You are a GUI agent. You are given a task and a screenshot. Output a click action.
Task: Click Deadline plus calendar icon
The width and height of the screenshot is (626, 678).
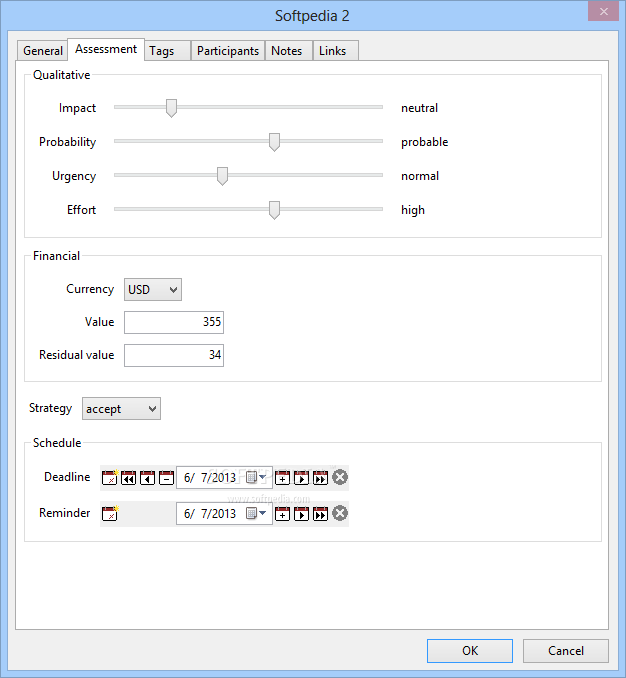282,478
